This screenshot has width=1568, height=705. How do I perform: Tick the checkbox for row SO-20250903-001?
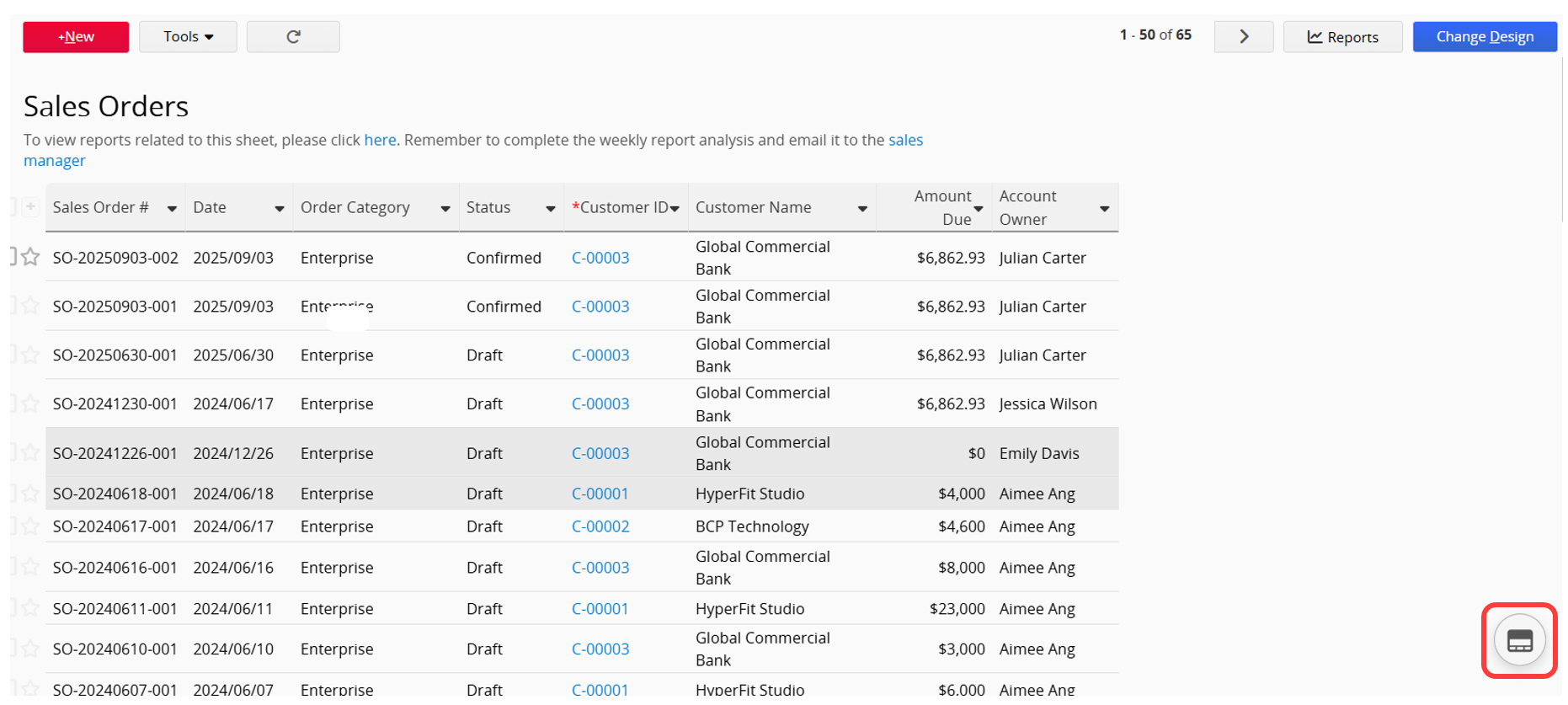click(13, 305)
